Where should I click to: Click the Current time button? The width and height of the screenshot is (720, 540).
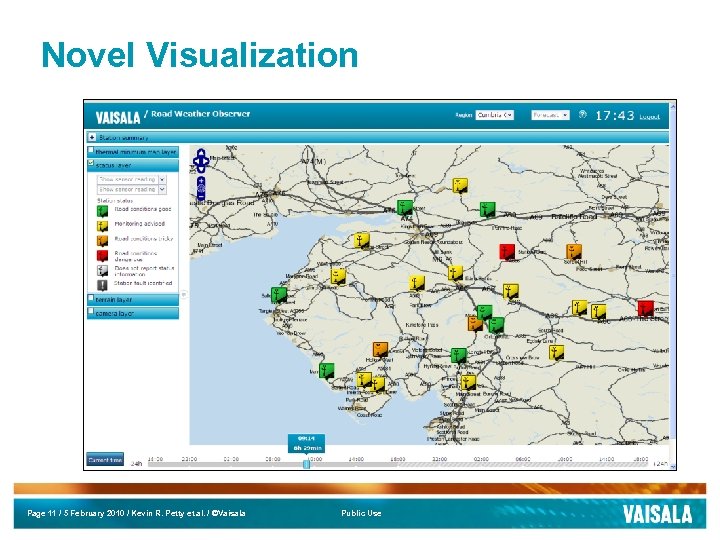point(105,459)
